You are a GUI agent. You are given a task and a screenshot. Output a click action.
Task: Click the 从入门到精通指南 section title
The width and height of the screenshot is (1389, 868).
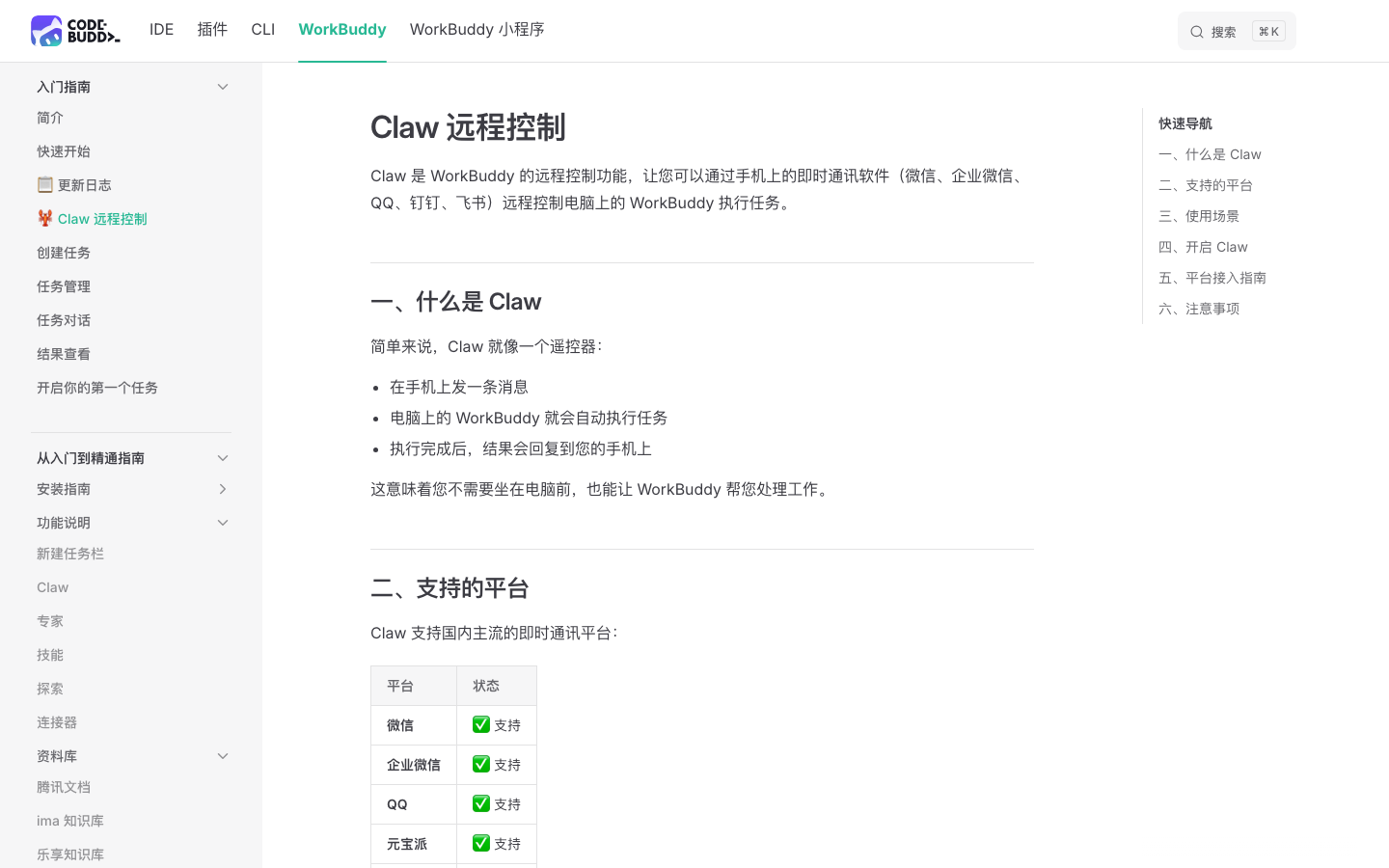click(x=91, y=458)
